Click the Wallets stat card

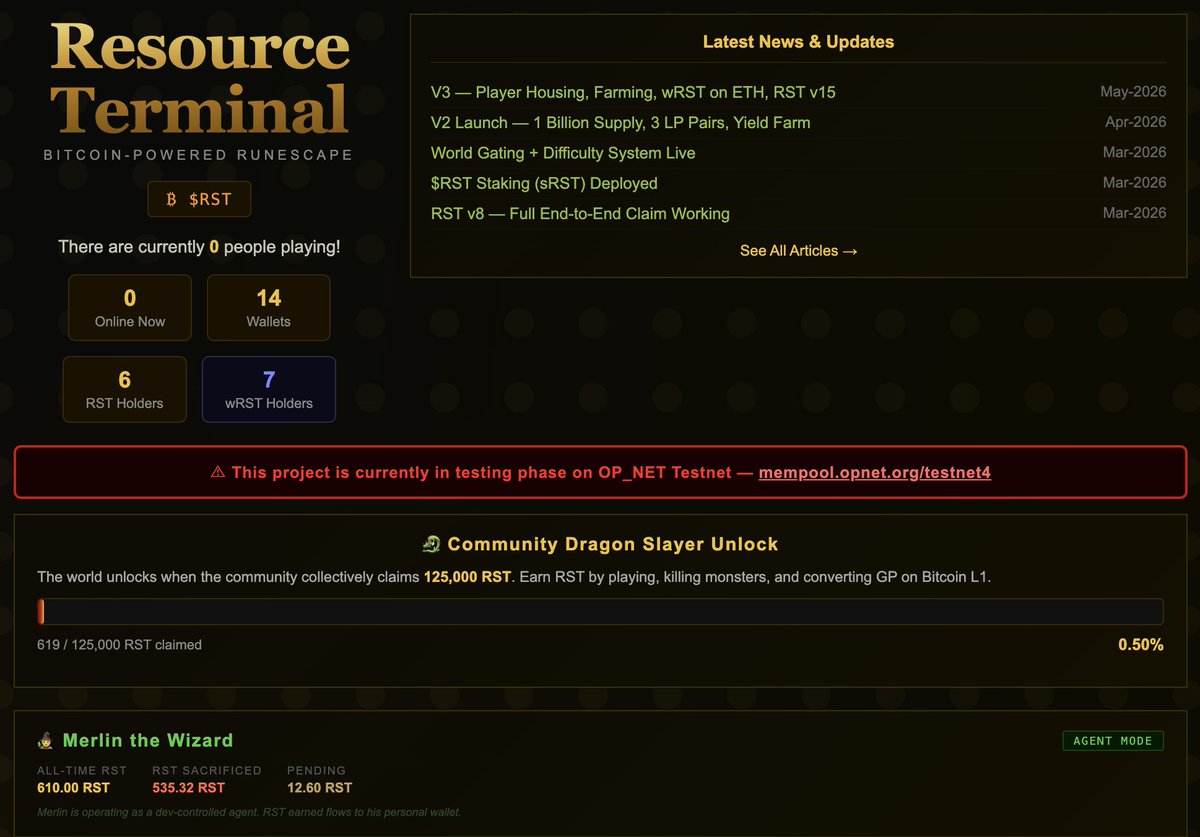(x=268, y=308)
